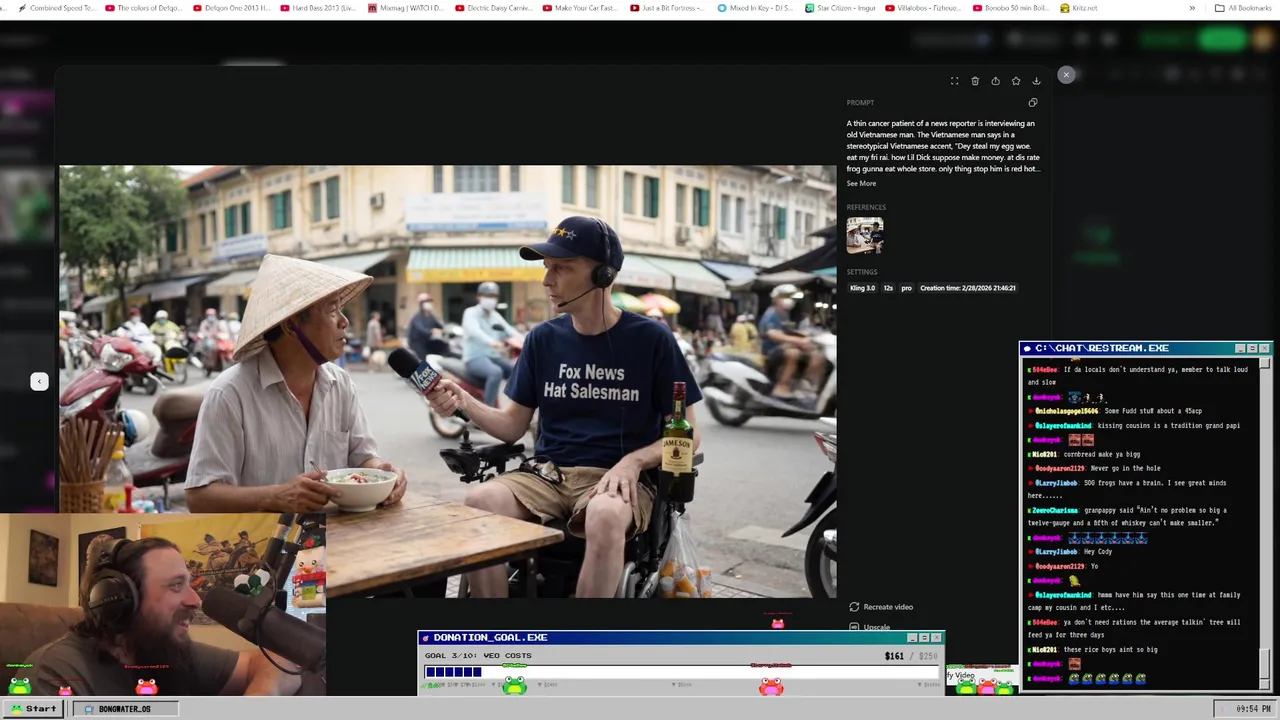This screenshot has width=1280, height=720.
Task: Click the Upscale button
Action: click(870, 627)
